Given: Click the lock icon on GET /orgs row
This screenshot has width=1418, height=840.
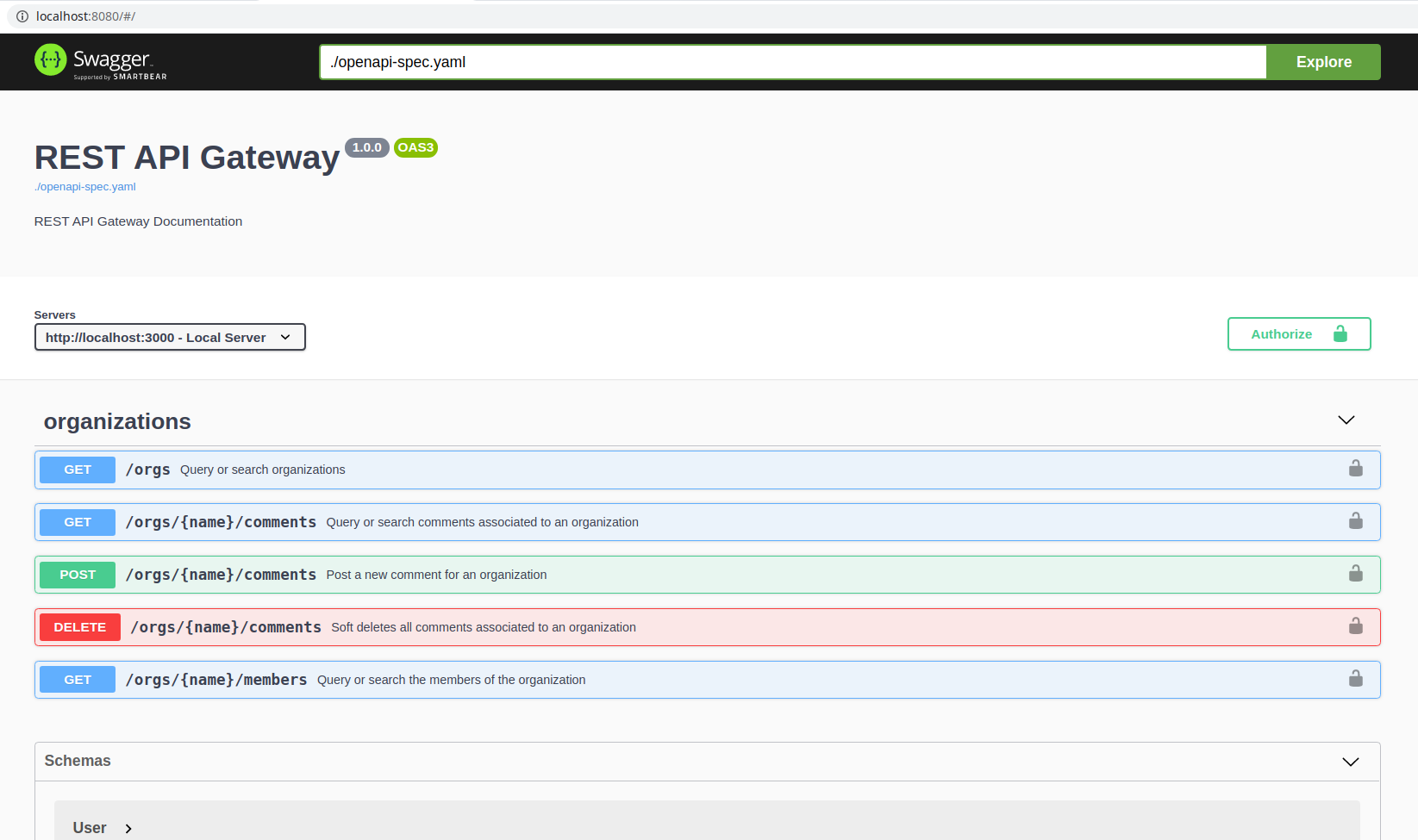Looking at the screenshot, I should pos(1356,468).
